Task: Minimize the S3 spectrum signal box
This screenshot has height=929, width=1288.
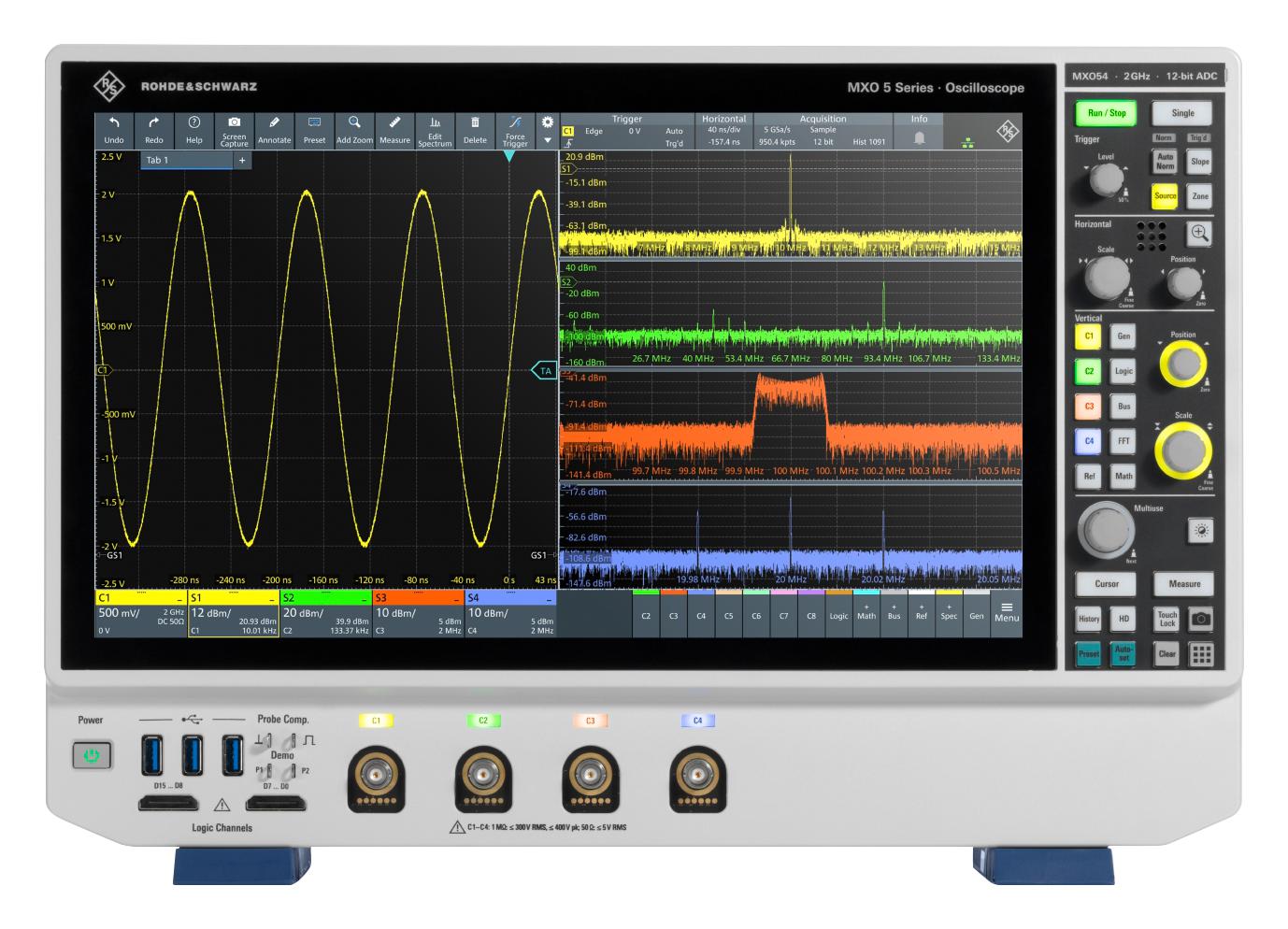Action: click(x=457, y=598)
